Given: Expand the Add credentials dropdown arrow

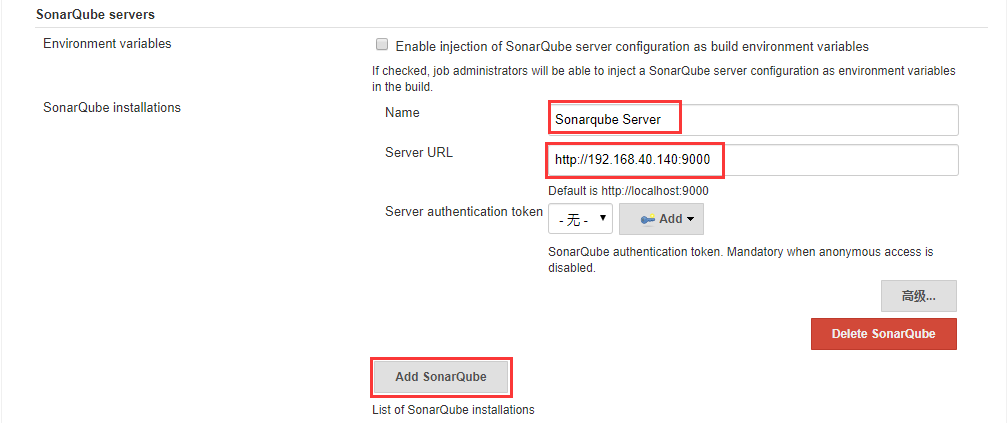Looking at the screenshot, I should tap(690, 219).
